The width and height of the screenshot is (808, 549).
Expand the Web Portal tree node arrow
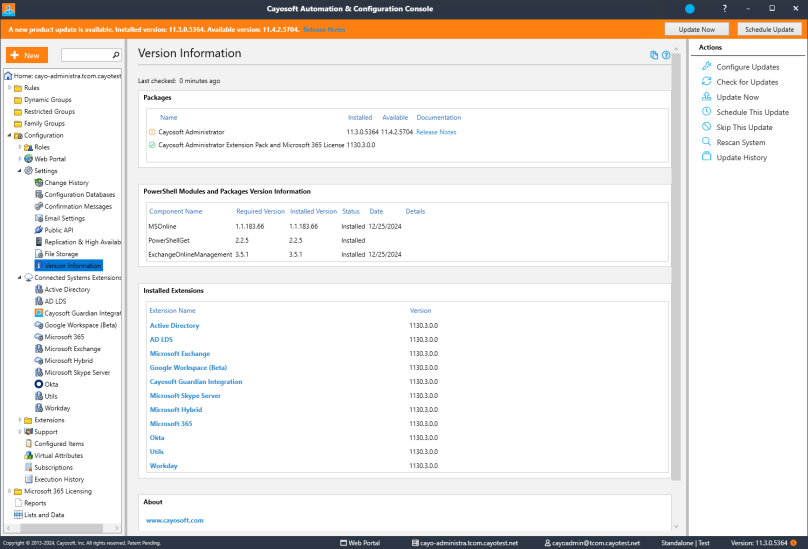(x=20, y=159)
